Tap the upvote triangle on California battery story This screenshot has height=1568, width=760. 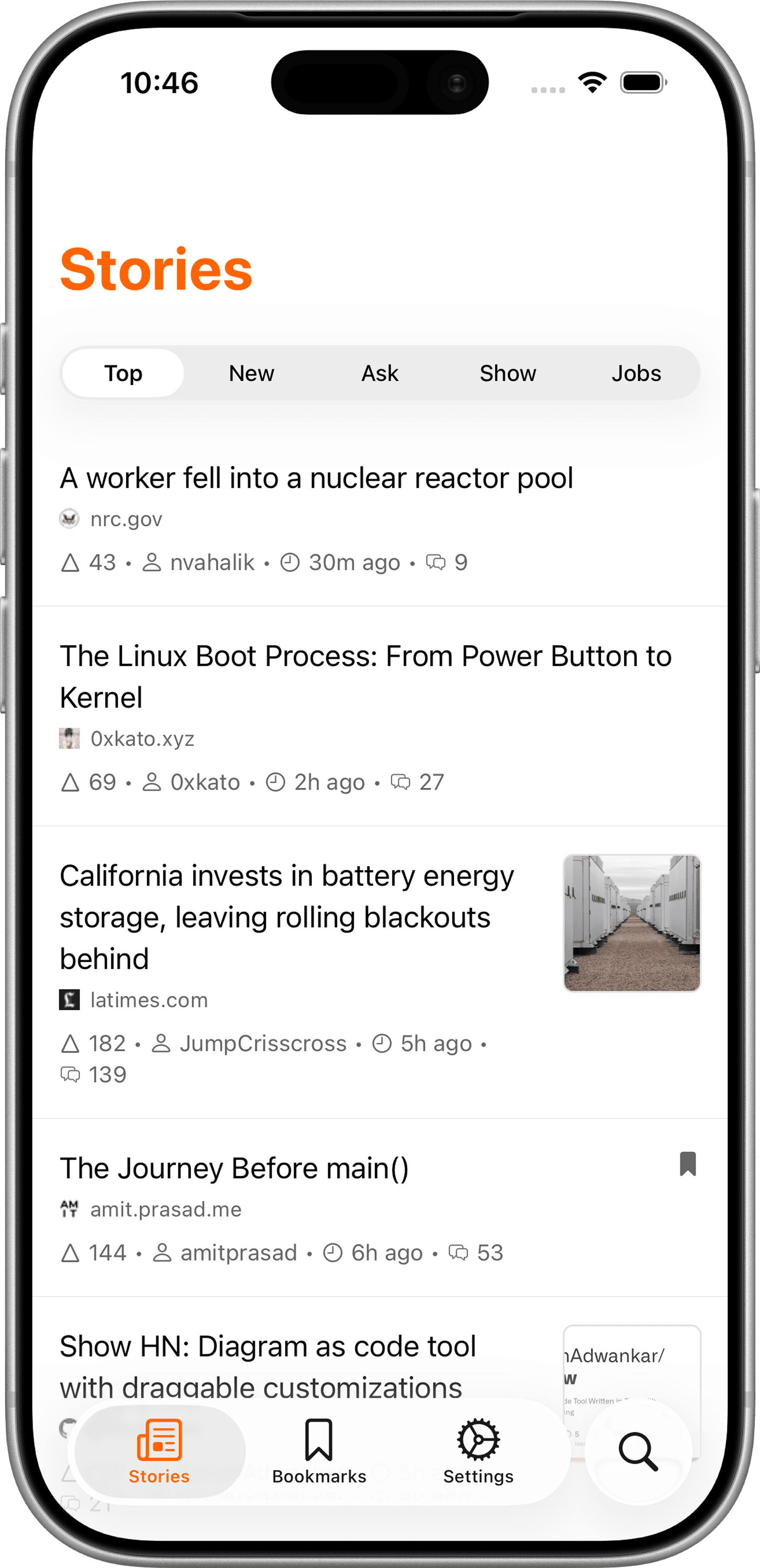(x=71, y=1044)
